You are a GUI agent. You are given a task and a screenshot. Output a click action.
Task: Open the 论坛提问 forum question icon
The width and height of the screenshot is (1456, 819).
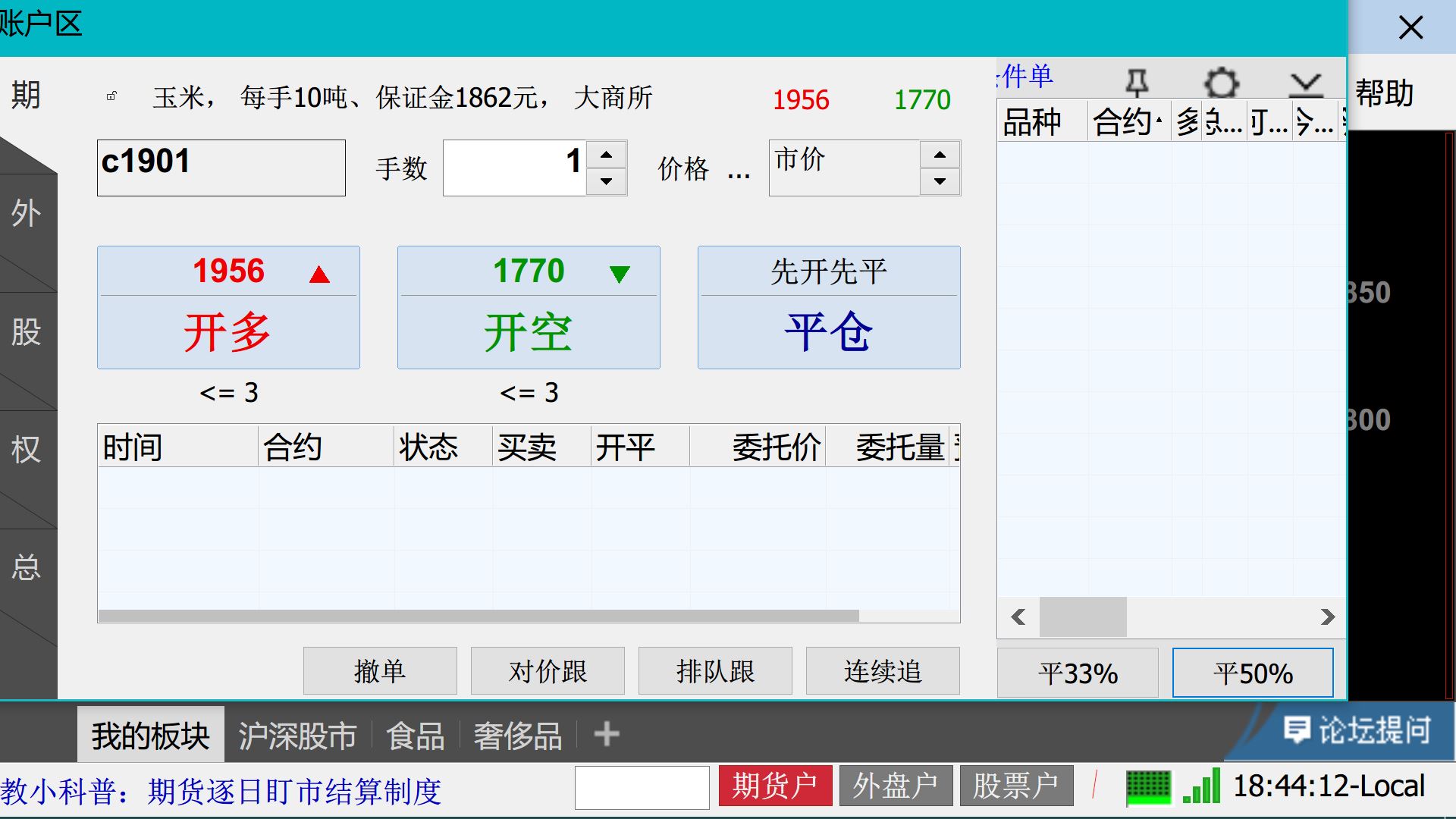pos(1296,730)
